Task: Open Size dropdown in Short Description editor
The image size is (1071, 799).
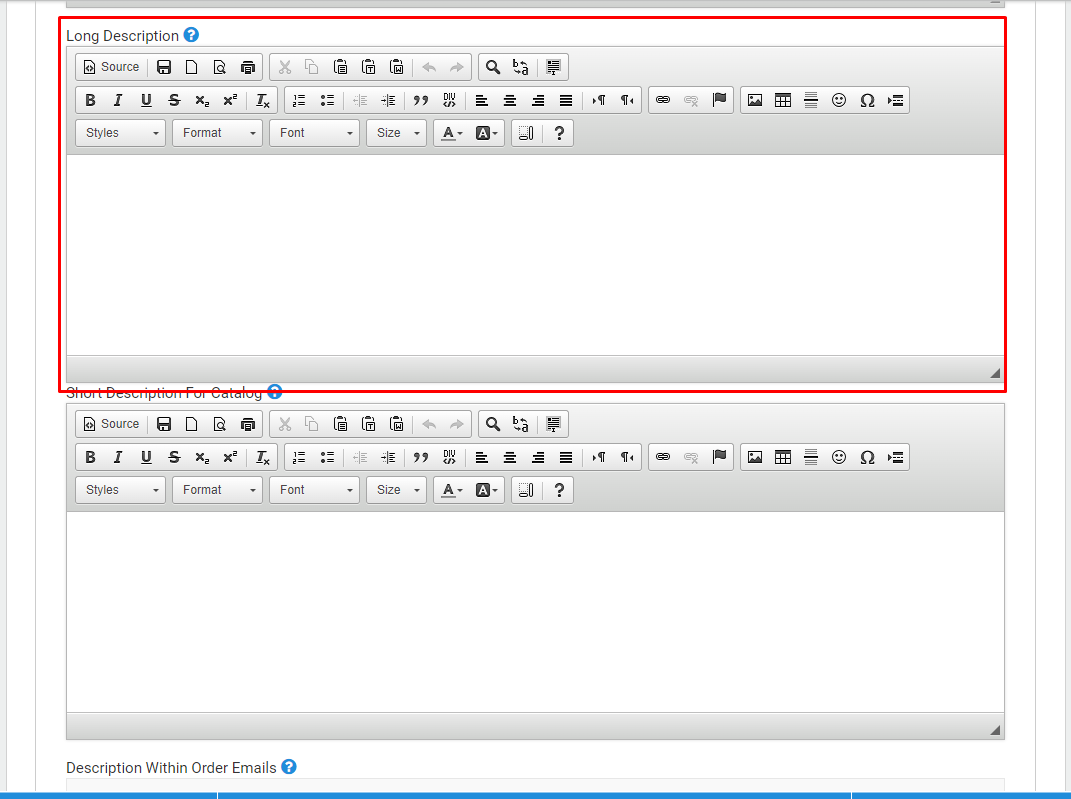Action: [396, 490]
